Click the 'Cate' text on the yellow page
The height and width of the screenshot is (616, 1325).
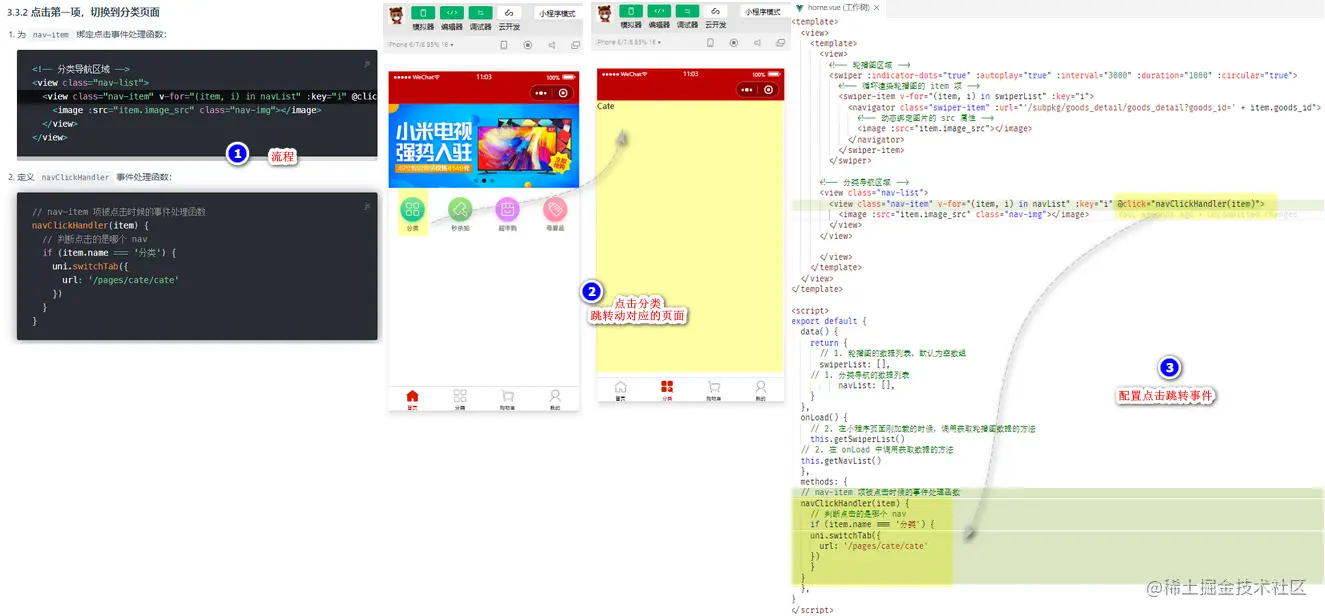[605, 106]
